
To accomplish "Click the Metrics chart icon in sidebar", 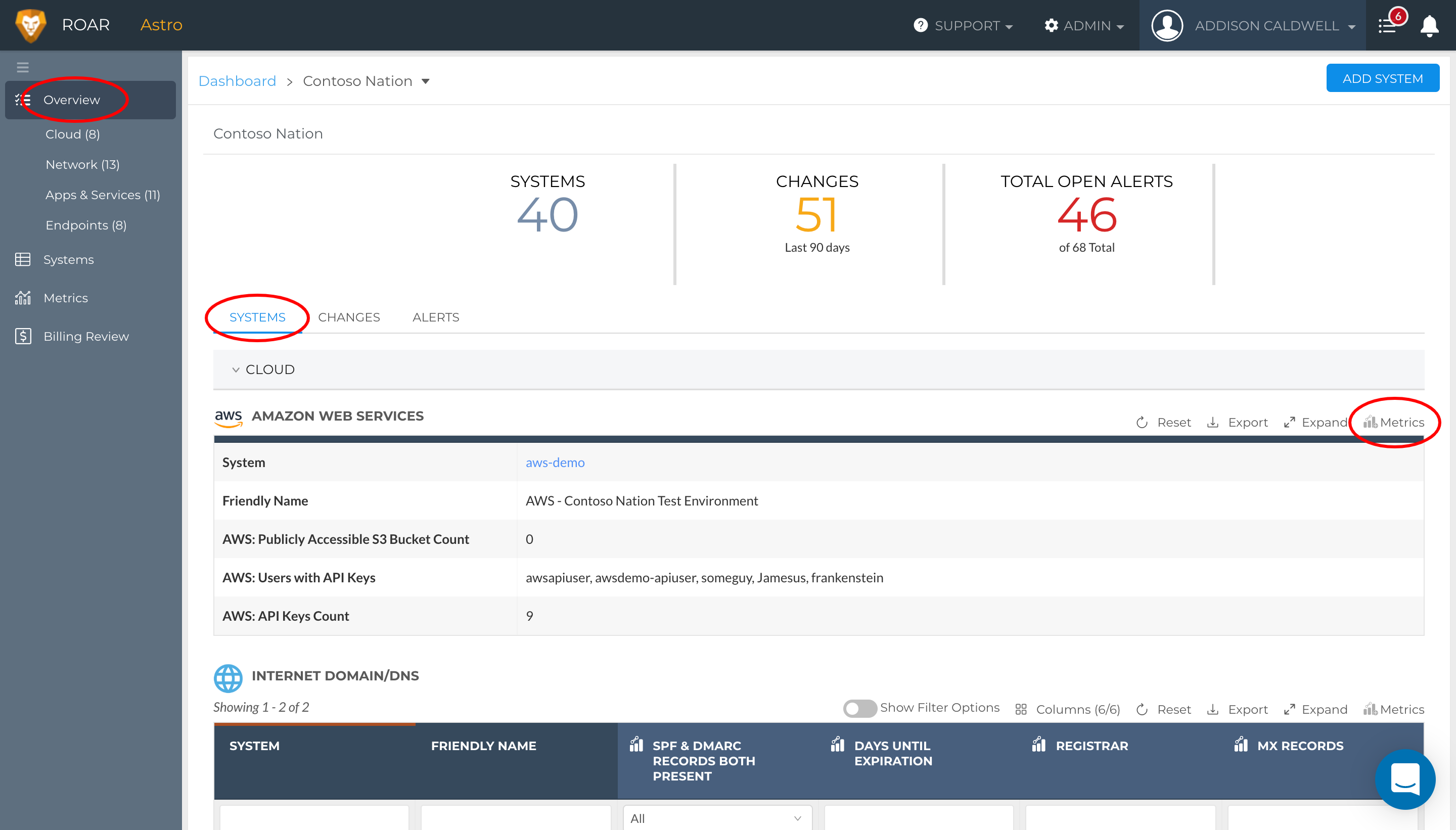I will 23,298.
